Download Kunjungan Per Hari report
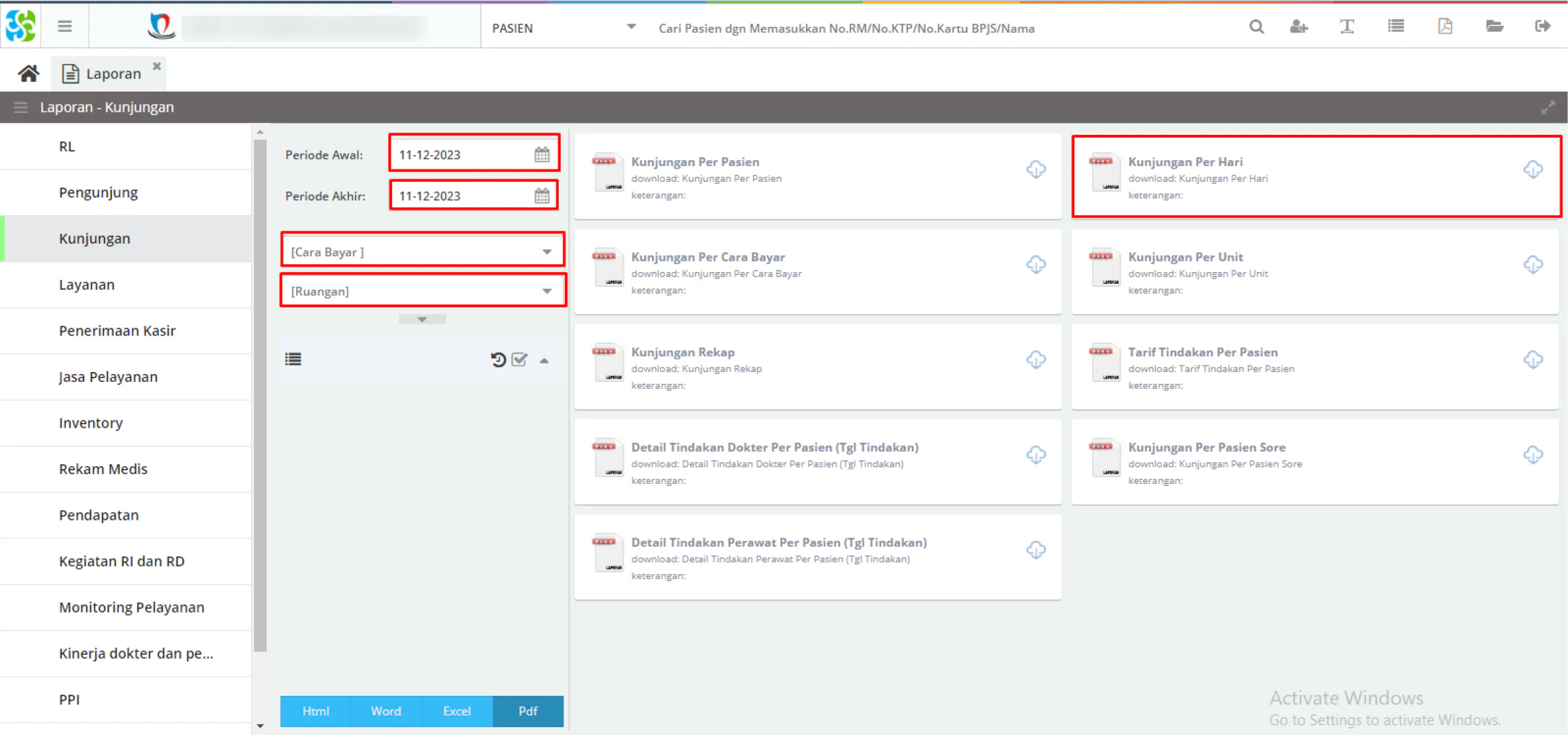Viewport: 1568px width, 737px height. 1533,170
